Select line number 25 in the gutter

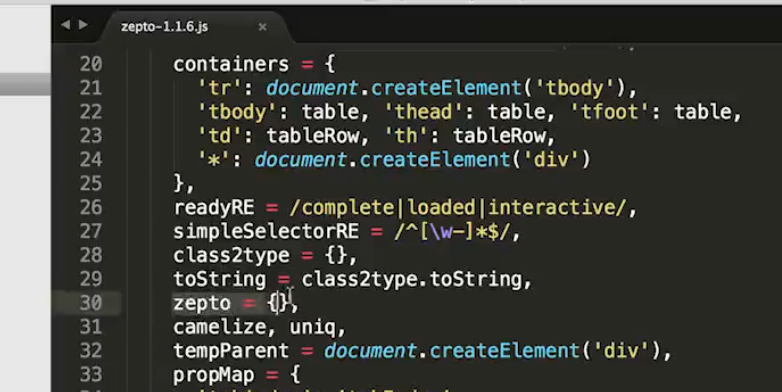point(91,184)
